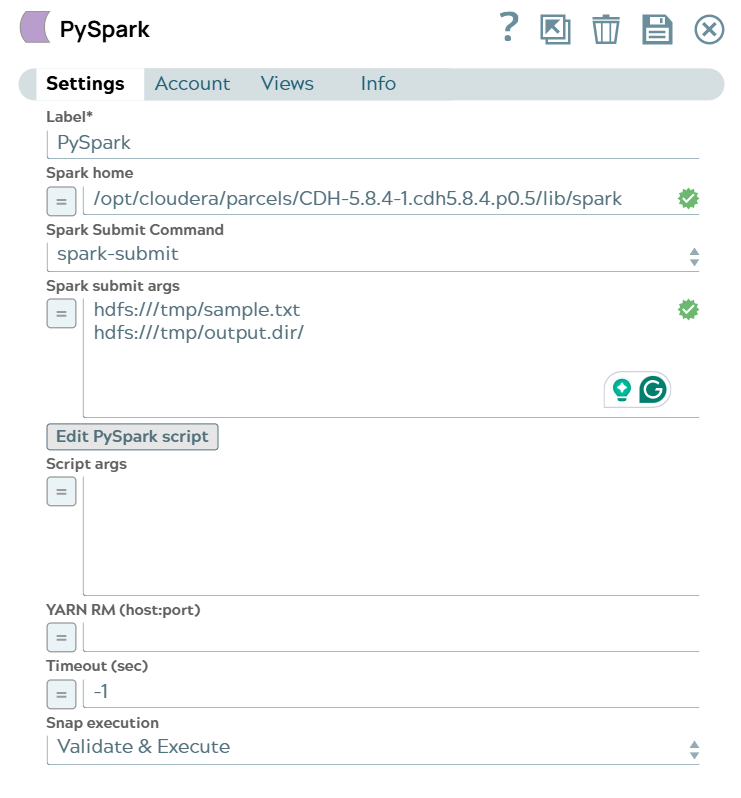Click green checkmark beside Spark submit args
Screen dimensions: 741x798
[x=688, y=310]
